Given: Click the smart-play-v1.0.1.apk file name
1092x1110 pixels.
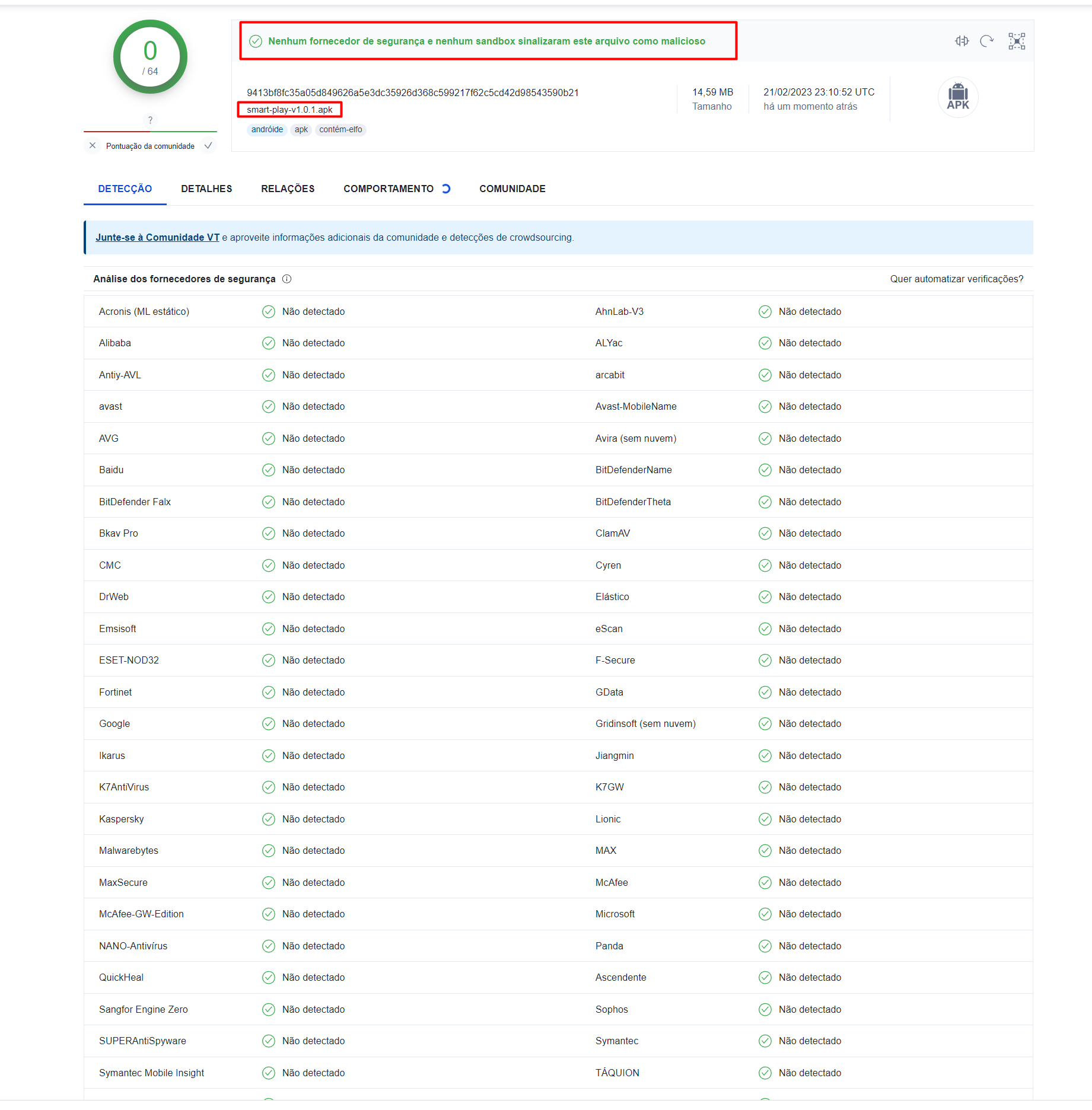Looking at the screenshot, I should [289, 110].
